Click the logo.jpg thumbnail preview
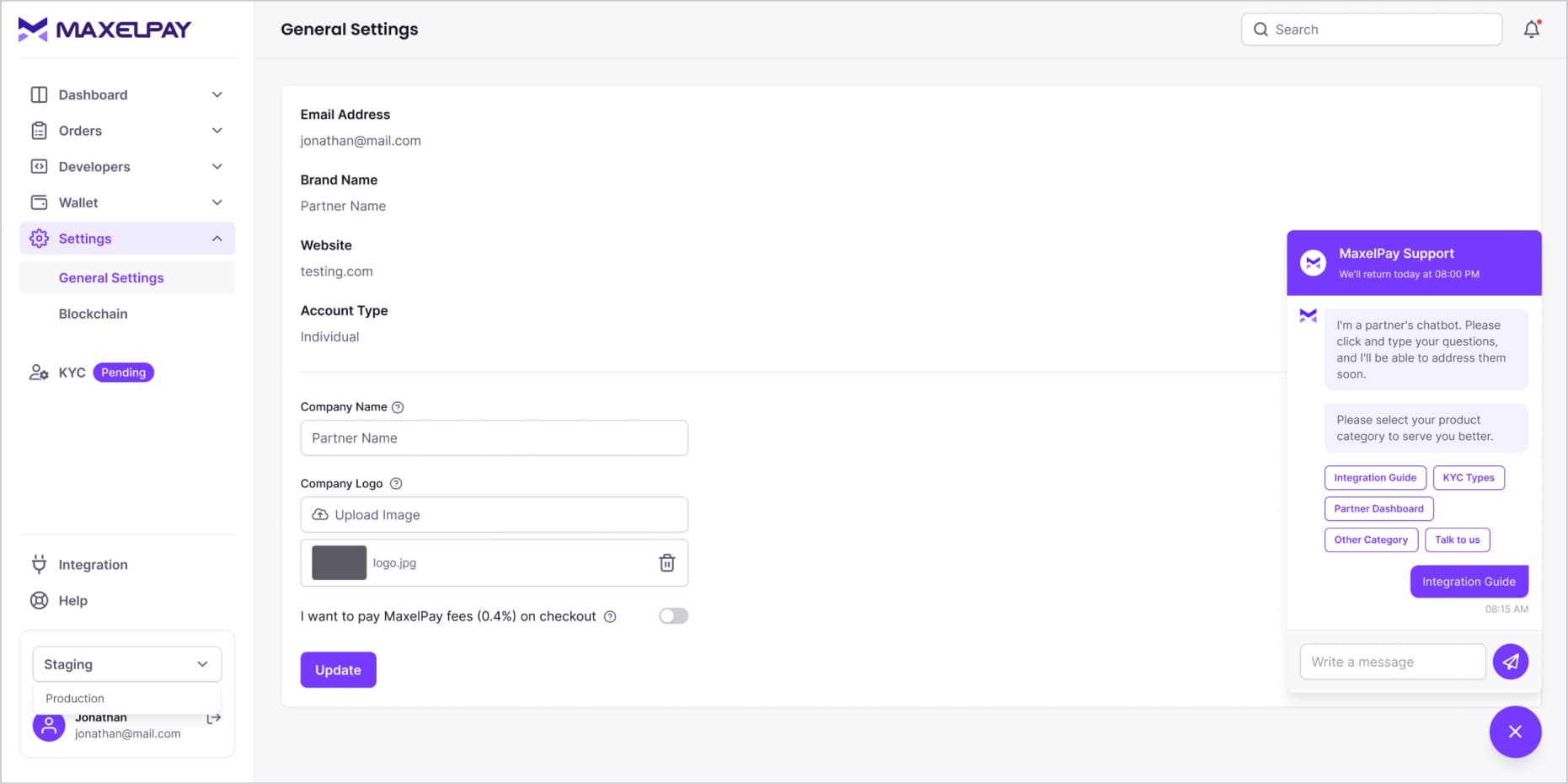The height and width of the screenshot is (784, 1568). point(339,563)
